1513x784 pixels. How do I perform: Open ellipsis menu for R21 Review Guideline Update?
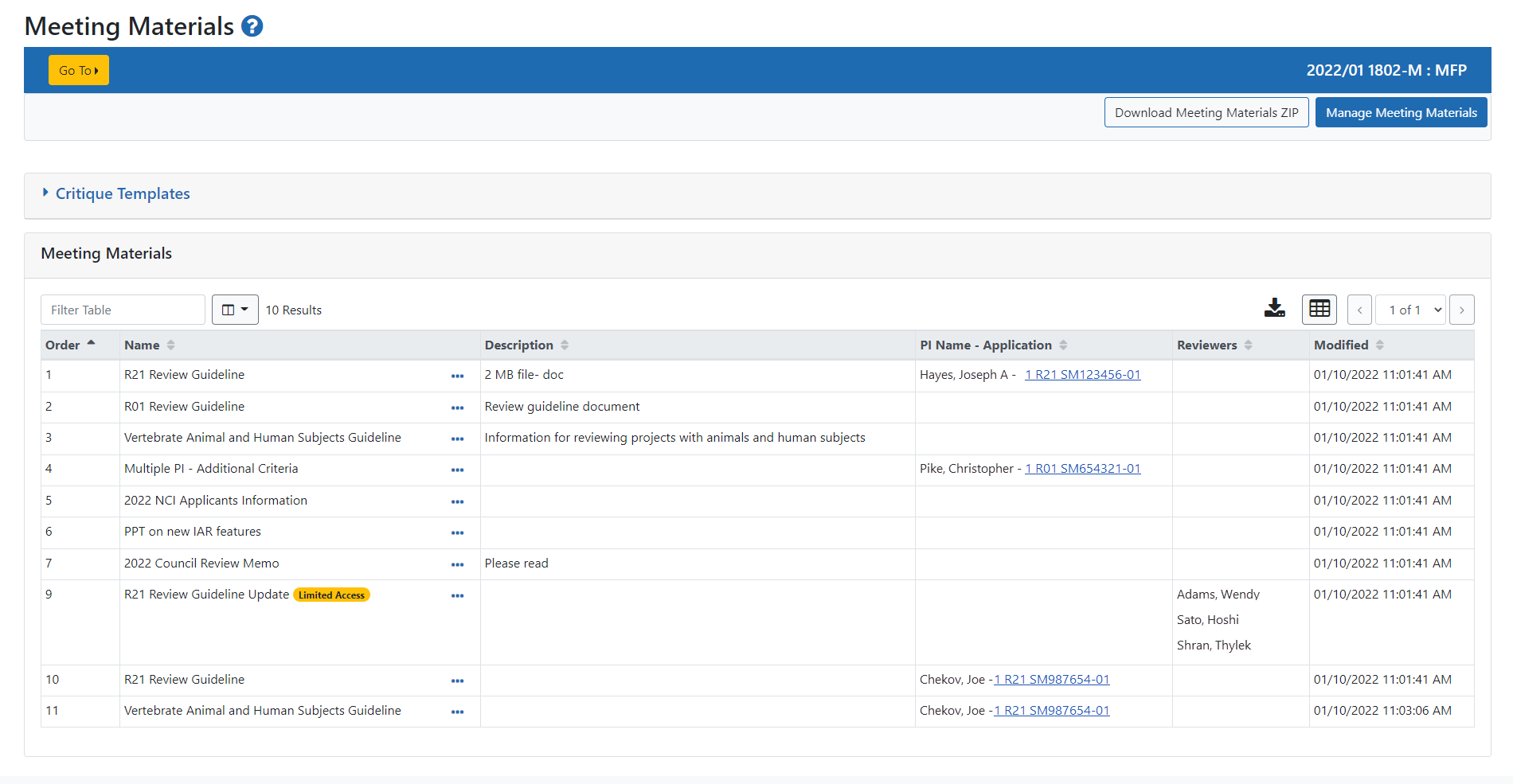(x=457, y=595)
